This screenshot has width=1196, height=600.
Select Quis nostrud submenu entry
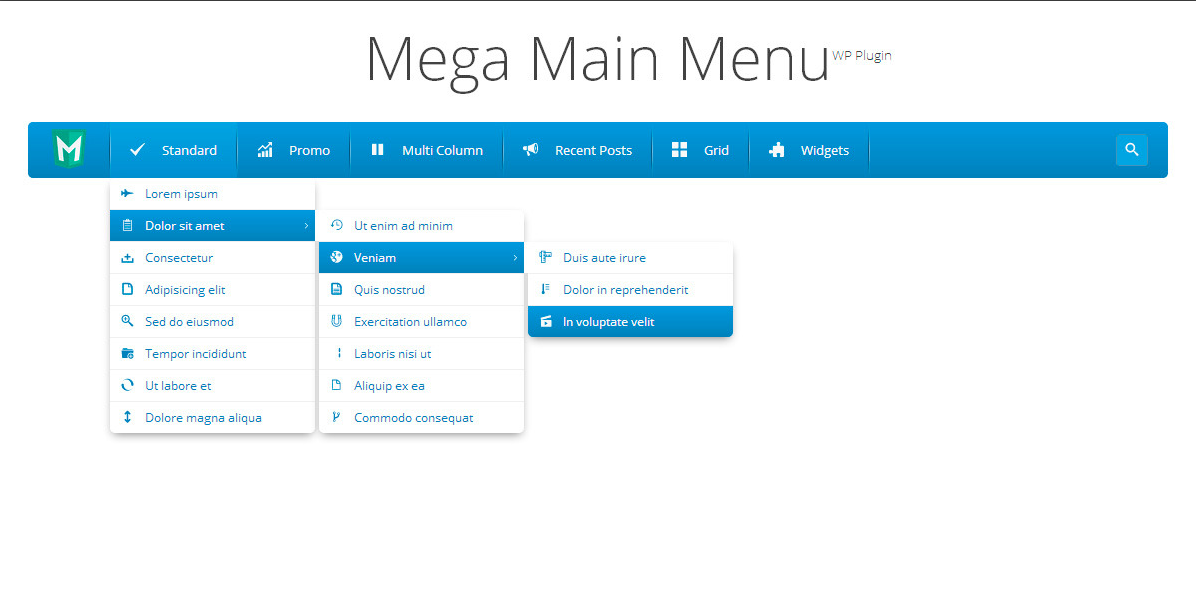coord(421,290)
